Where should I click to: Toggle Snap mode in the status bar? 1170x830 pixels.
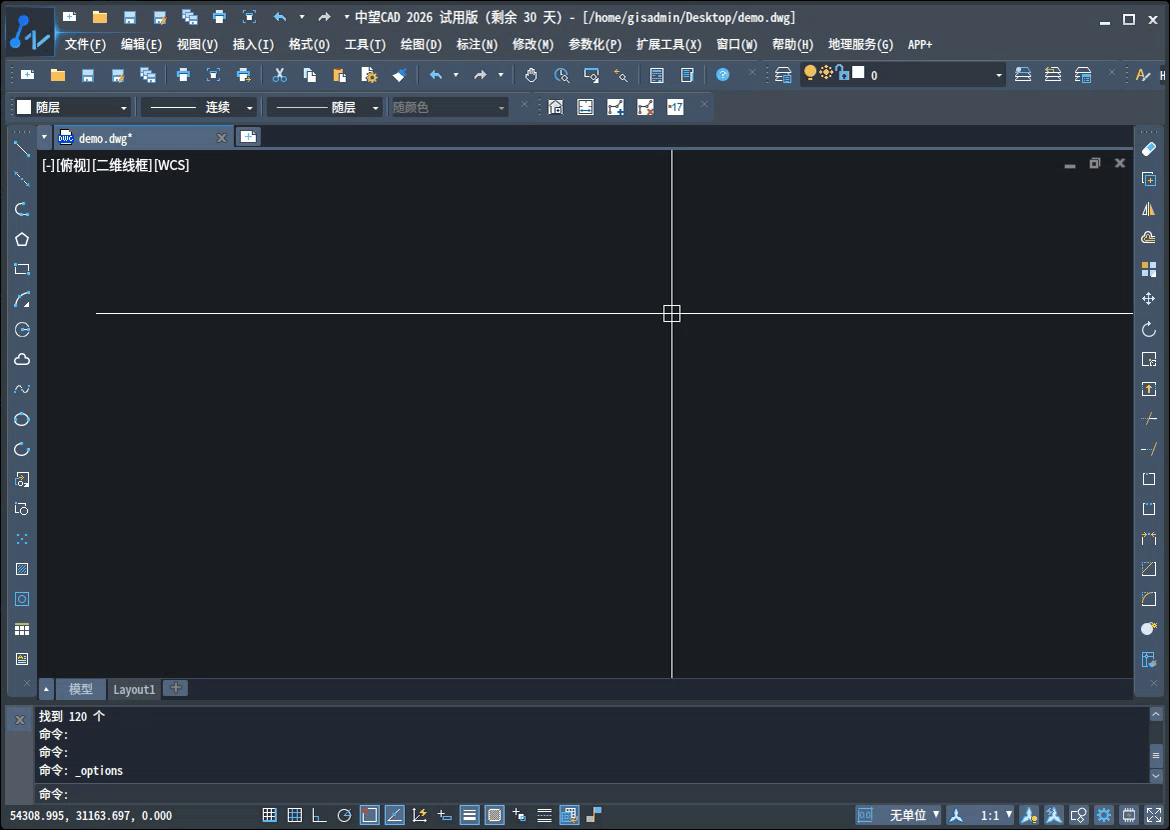pyautogui.click(x=269, y=815)
